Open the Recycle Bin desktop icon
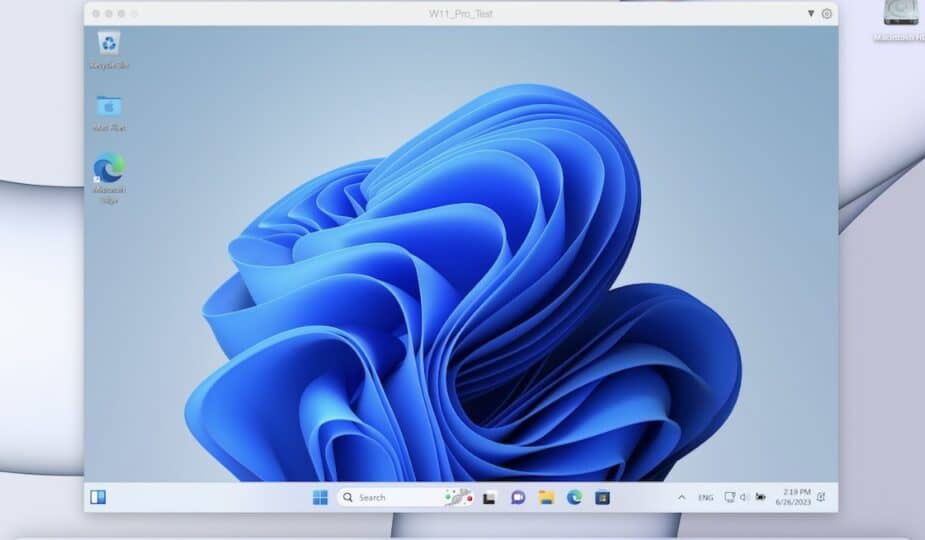Viewport: 925px width, 540px height. click(109, 50)
